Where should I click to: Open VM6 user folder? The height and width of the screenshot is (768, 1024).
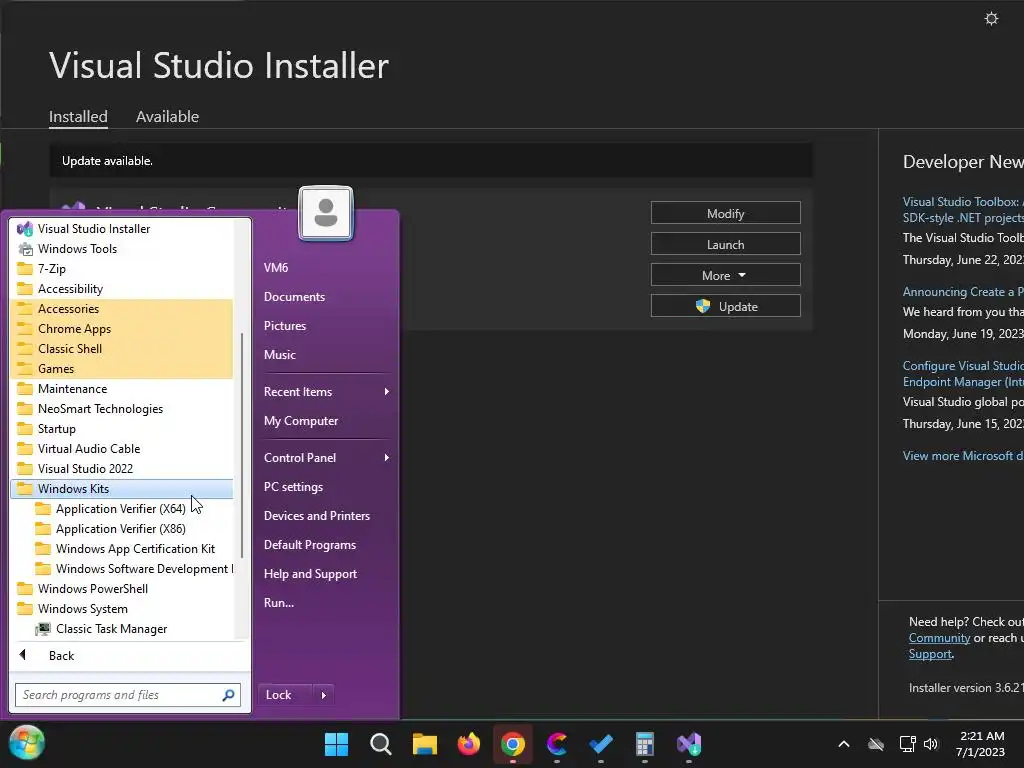[x=276, y=268]
